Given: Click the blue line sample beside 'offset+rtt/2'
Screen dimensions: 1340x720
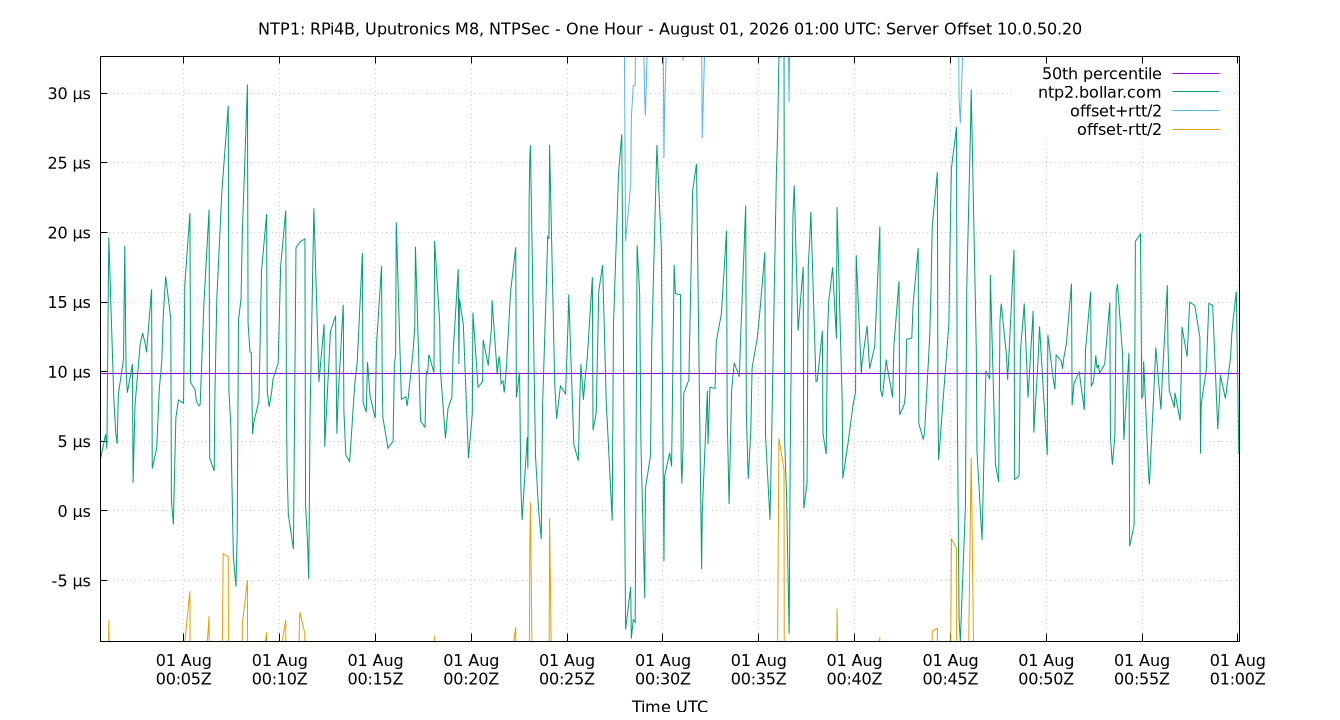Looking at the screenshot, I should (1195, 111).
